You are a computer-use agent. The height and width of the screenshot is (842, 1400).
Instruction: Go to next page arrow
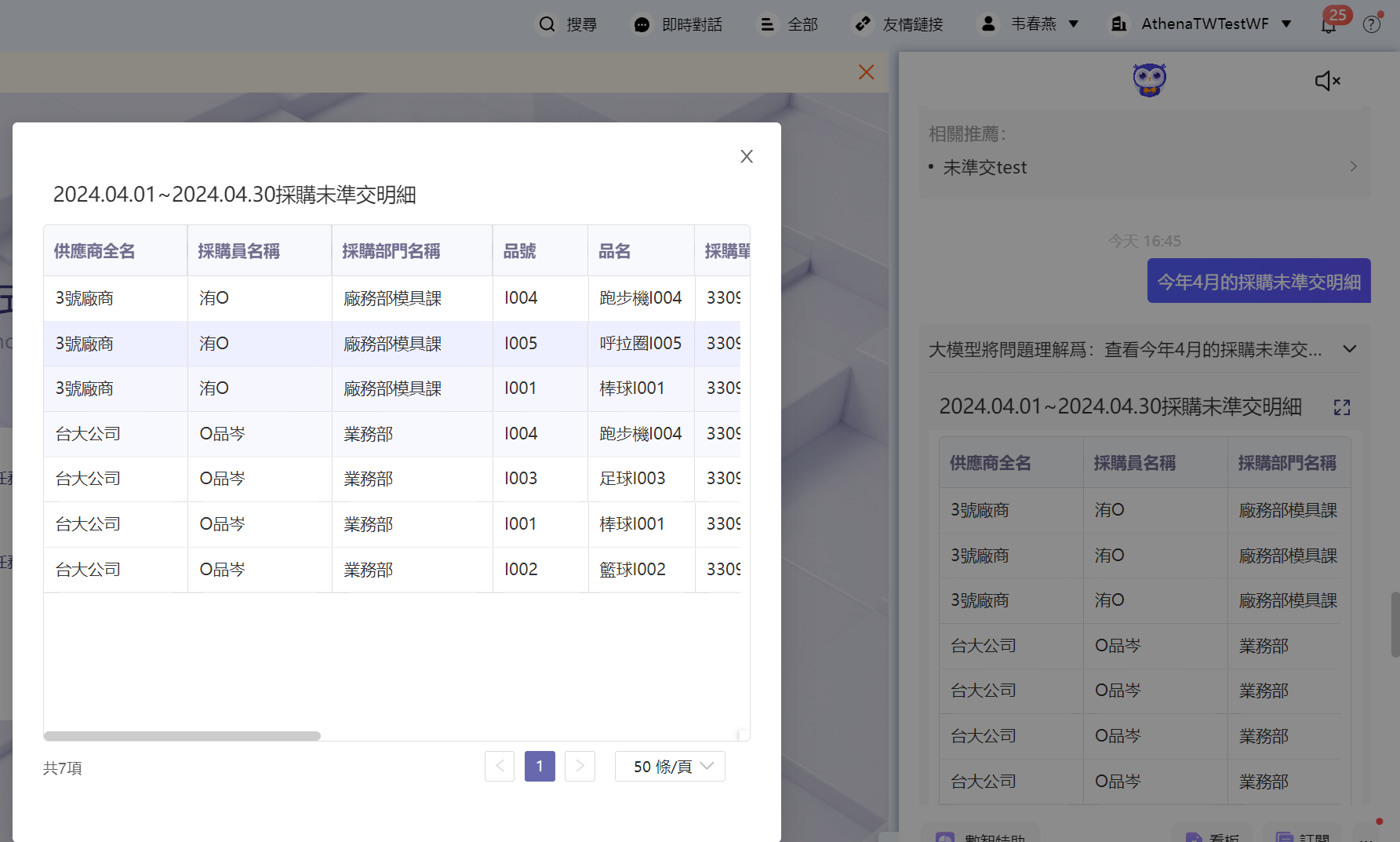580,767
